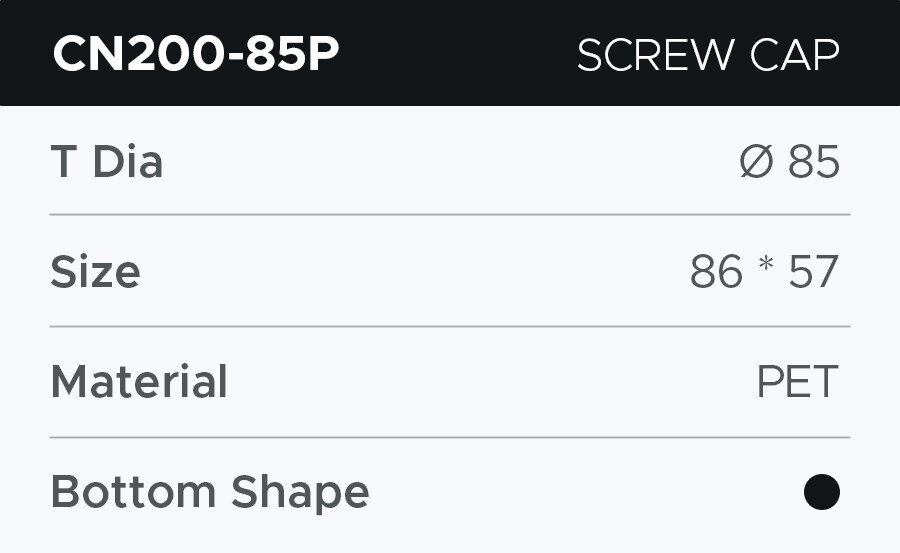900x553 pixels.
Task: Click the diameter symbol Ø
Action: [757, 162]
